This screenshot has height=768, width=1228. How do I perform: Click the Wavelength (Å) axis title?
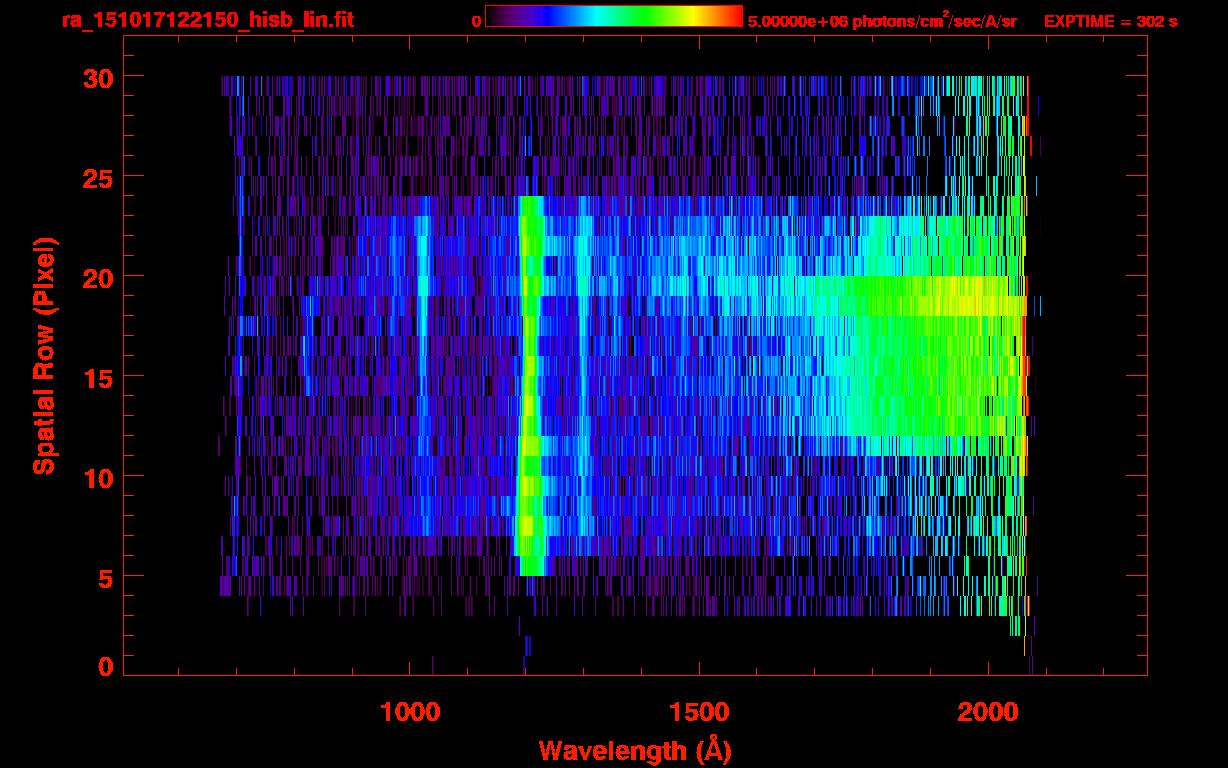[x=635, y=750]
